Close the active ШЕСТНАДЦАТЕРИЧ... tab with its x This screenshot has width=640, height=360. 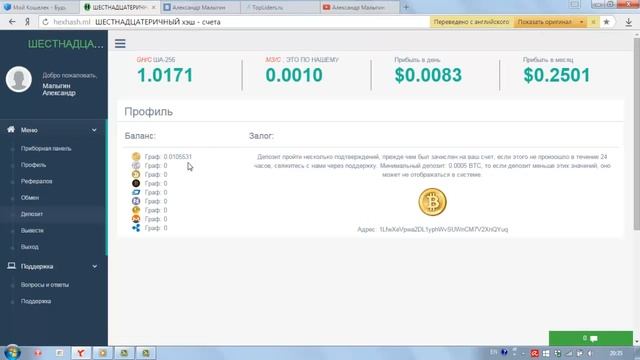click(x=153, y=7)
